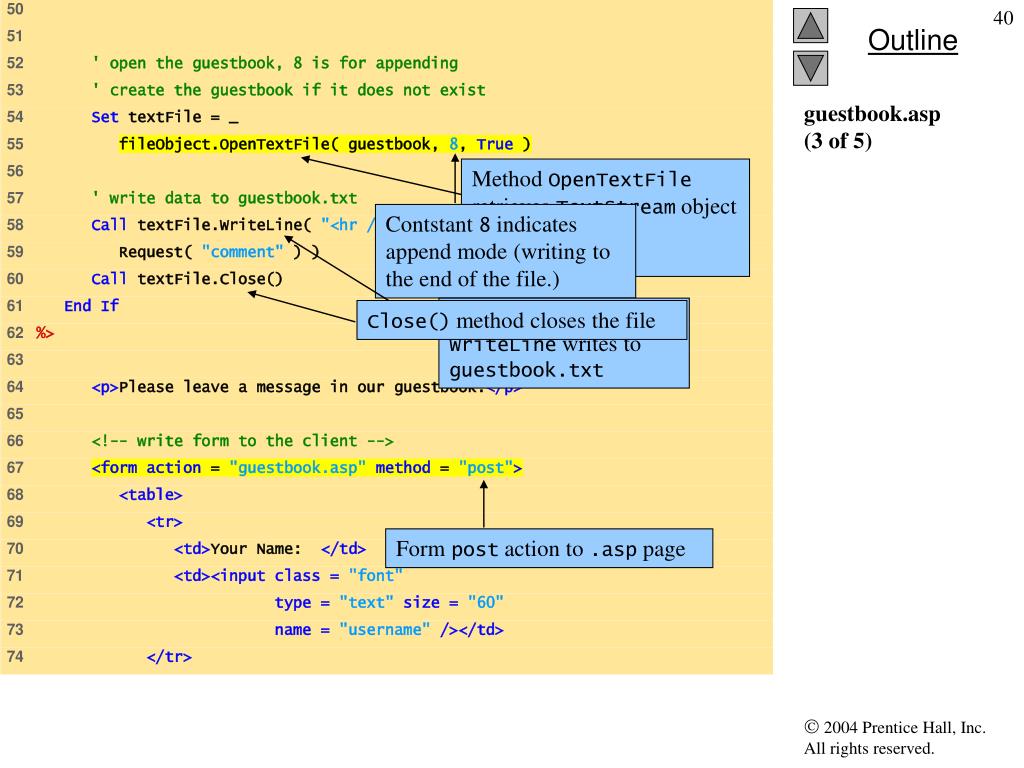
Task: Click the "<td>Your Name: </td>" line
Action: 270,549
